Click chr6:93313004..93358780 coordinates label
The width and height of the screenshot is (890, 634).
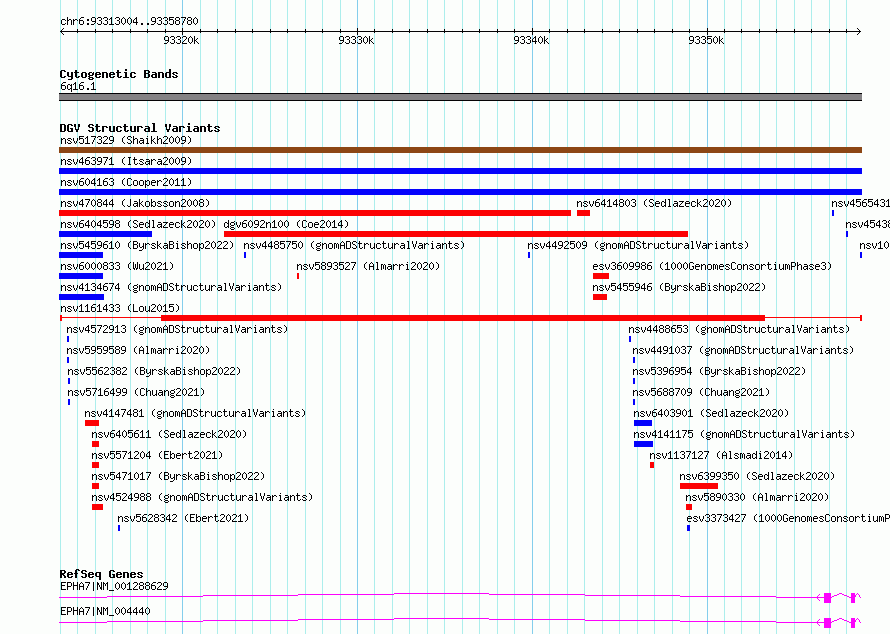pos(129,21)
